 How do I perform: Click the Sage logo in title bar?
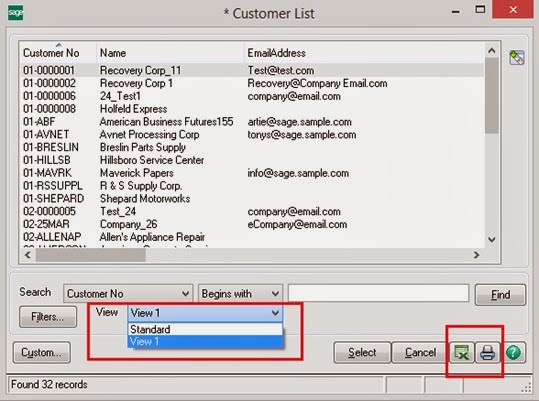[x=15, y=13]
